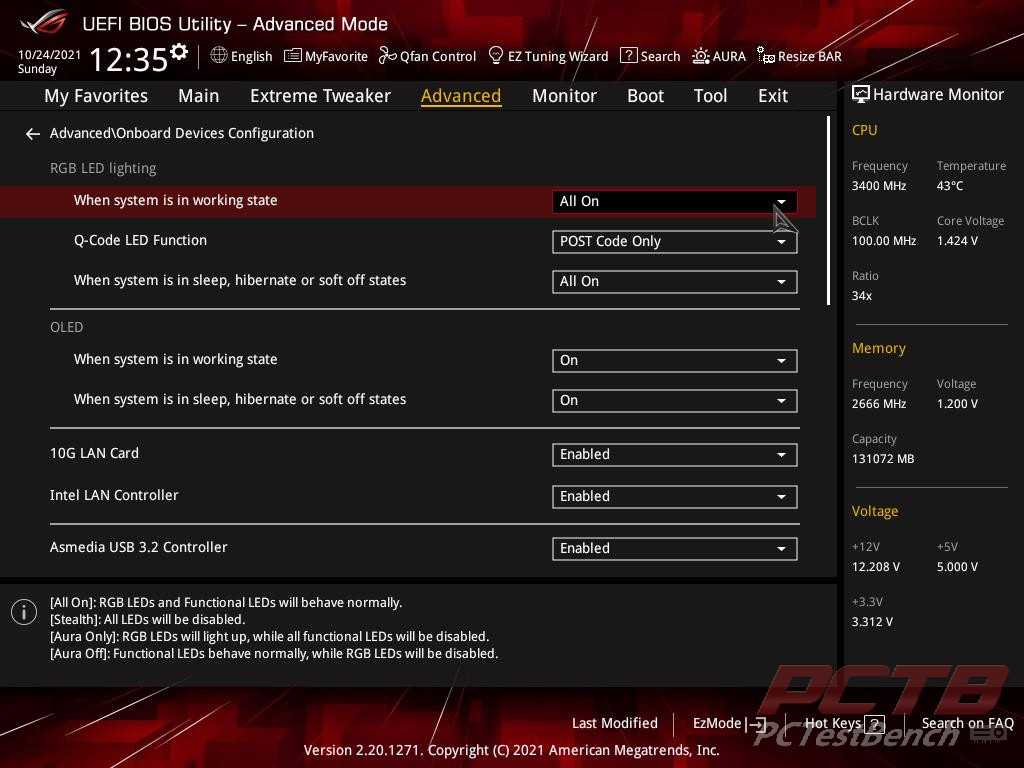Open 10G LAN Card dropdown
Image resolution: width=1024 pixels, height=768 pixels.
[x=675, y=455]
